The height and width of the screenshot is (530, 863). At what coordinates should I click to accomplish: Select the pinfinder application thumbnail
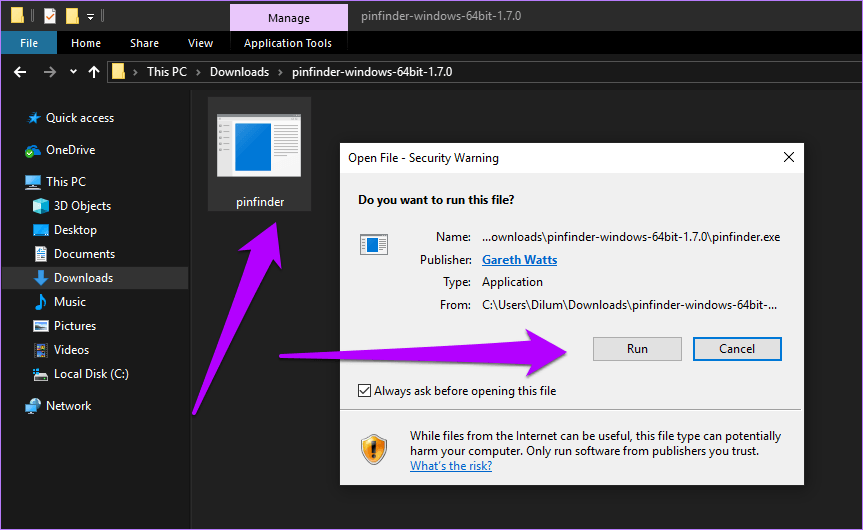point(259,154)
